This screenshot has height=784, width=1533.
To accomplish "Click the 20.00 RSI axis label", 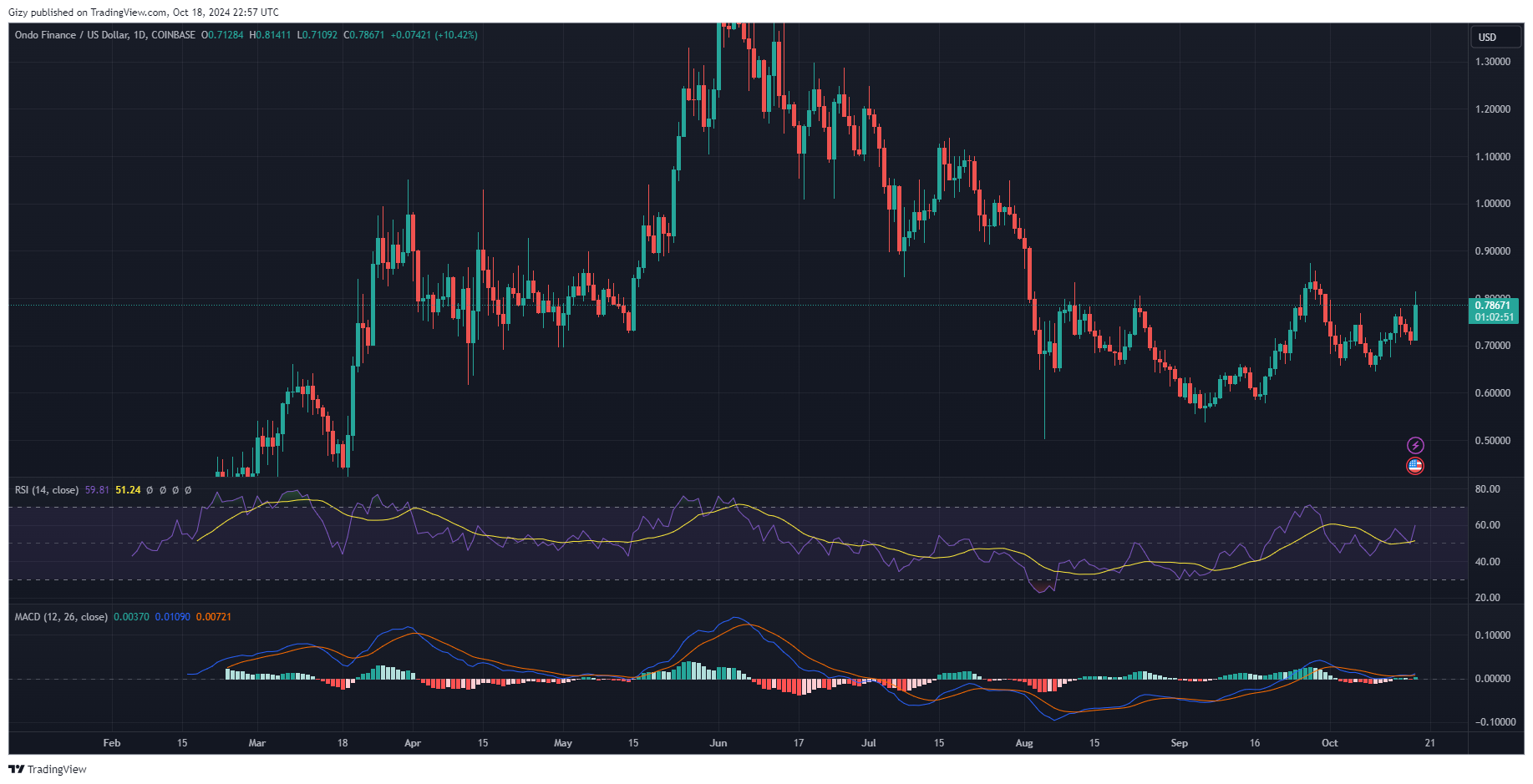I will click(x=1488, y=598).
